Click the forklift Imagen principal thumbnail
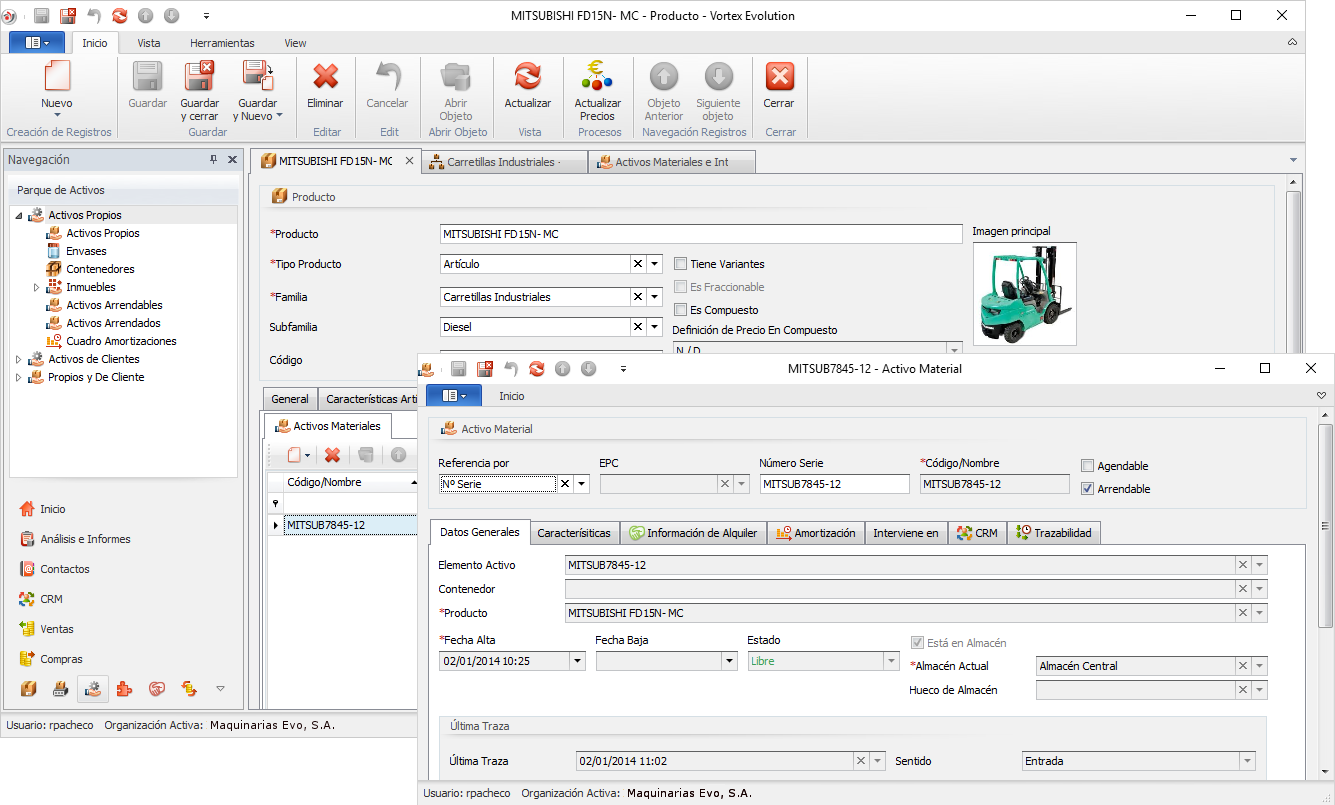 pos(1025,293)
